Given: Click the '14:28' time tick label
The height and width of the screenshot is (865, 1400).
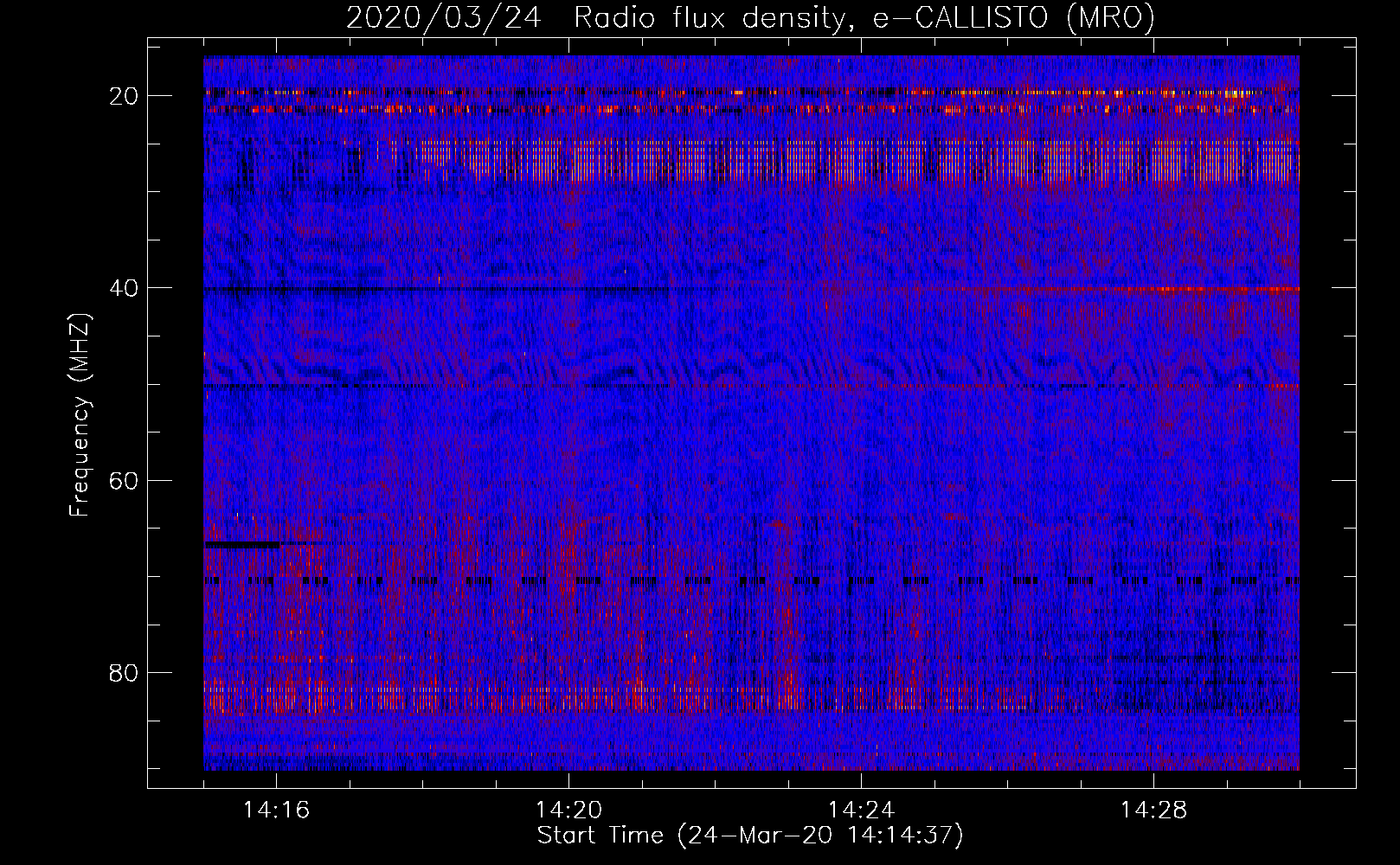Looking at the screenshot, I should (1153, 811).
